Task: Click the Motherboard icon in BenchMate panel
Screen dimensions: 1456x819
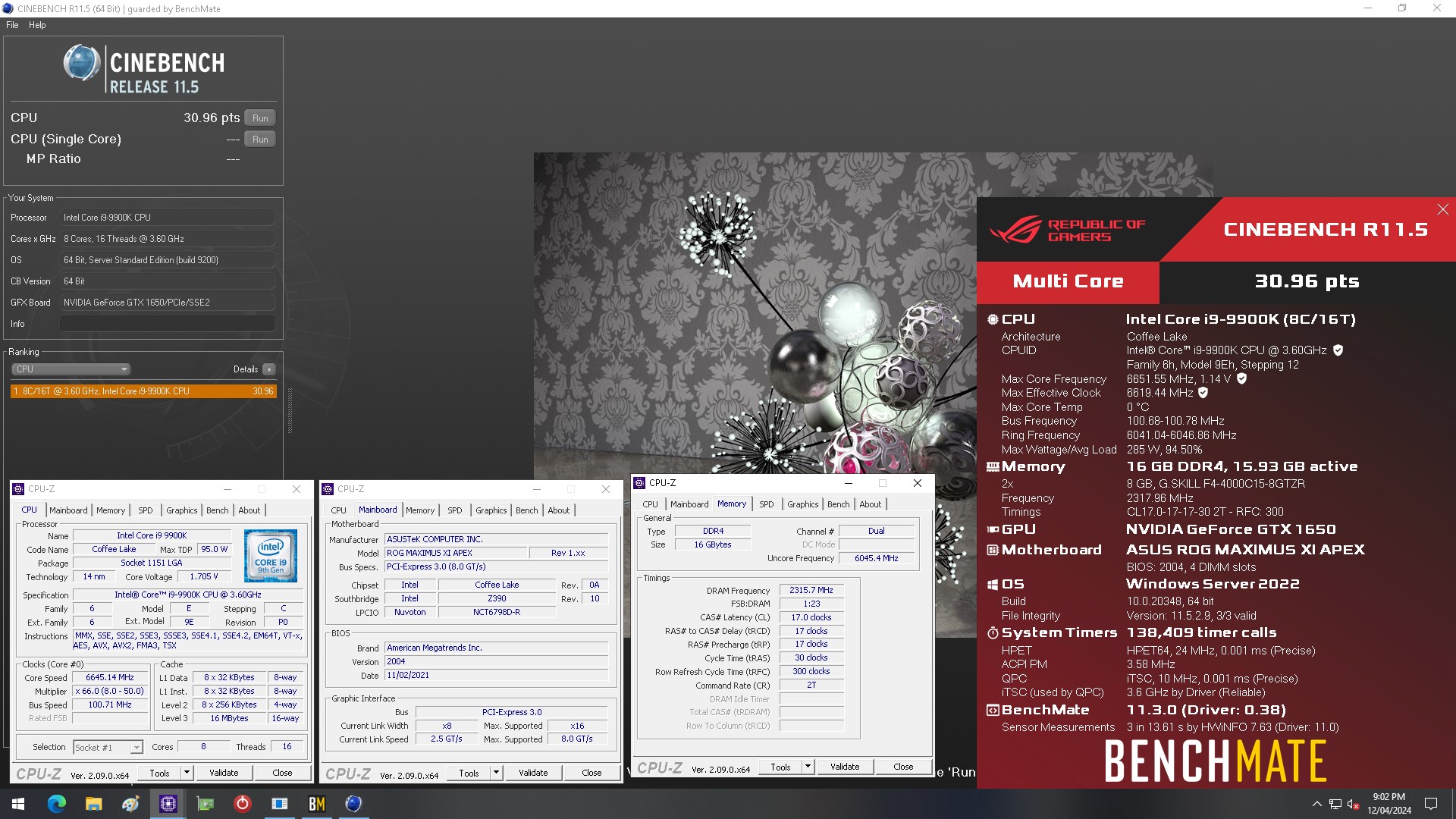Action: 992,550
